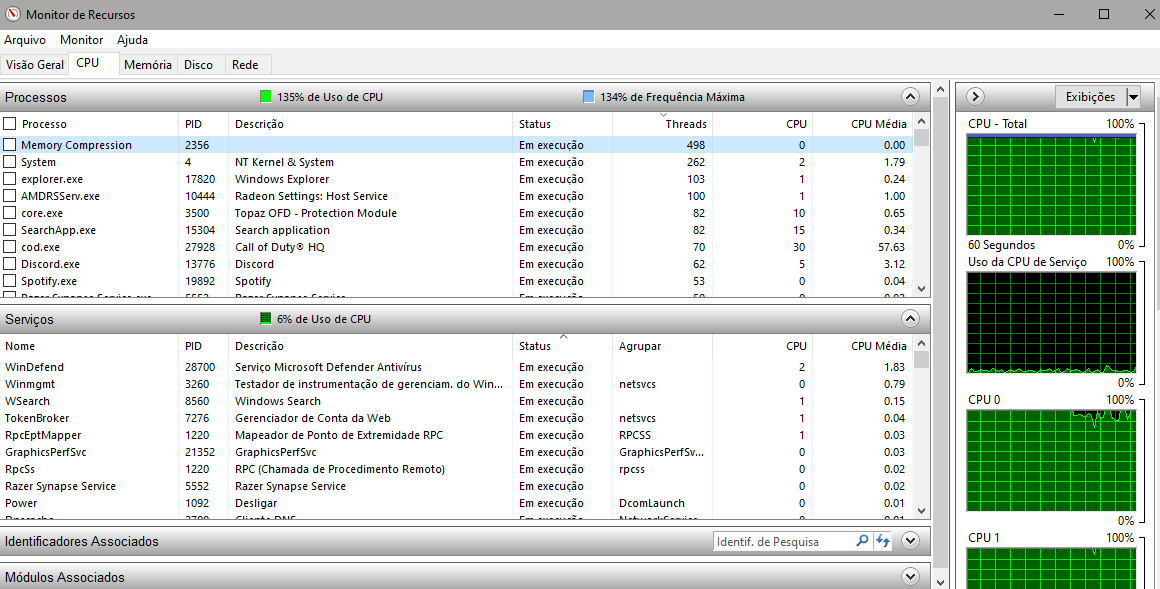The height and width of the screenshot is (589, 1160).
Task: Click the Uso da CPU de Serviço graph
Action: click(x=1051, y=323)
